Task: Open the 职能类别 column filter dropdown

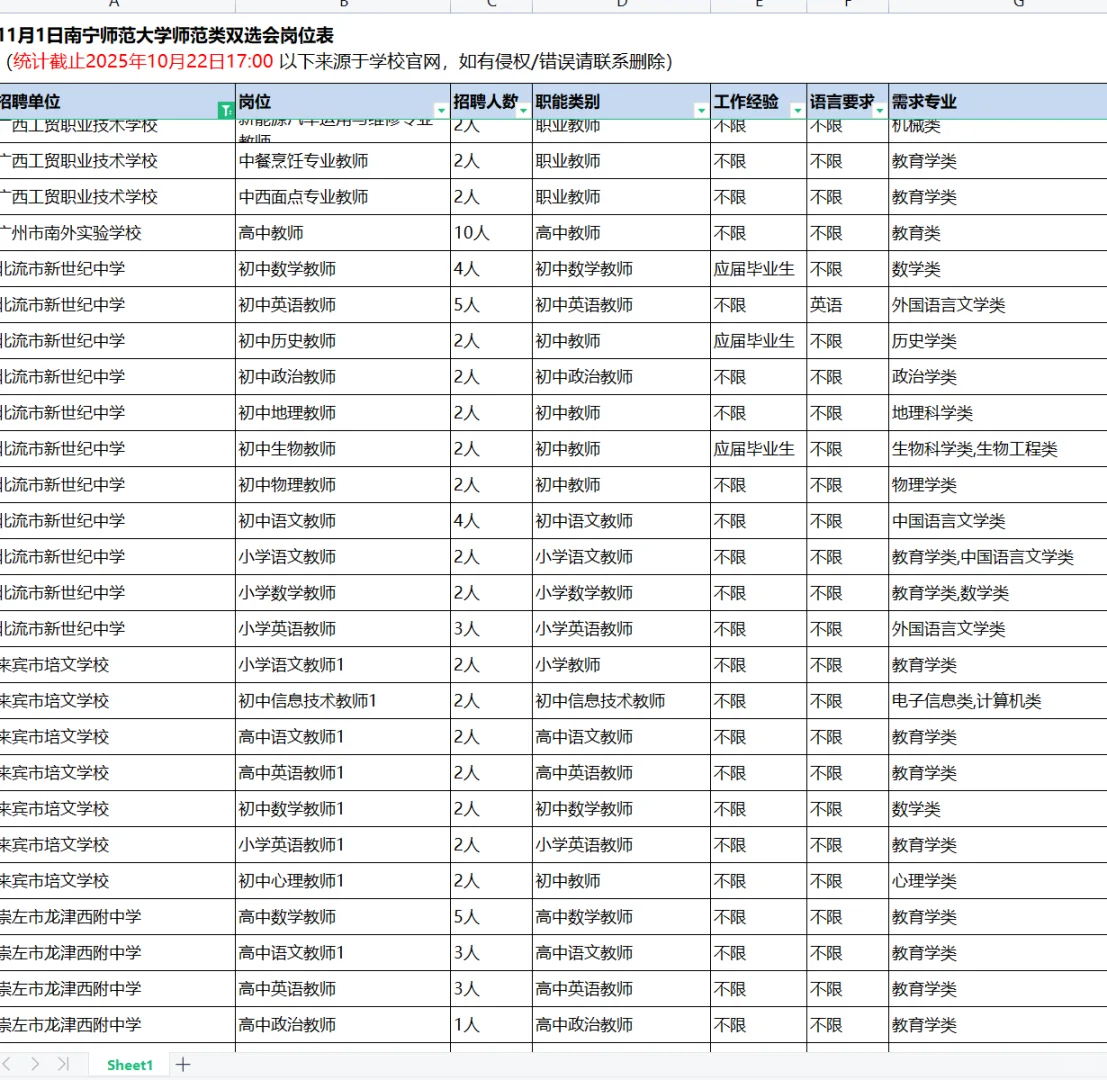Action: pyautogui.click(x=701, y=110)
